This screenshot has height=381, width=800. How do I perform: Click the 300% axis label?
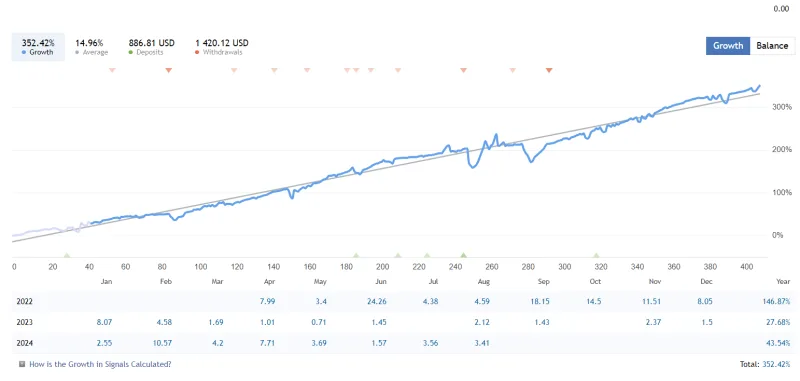pos(782,107)
